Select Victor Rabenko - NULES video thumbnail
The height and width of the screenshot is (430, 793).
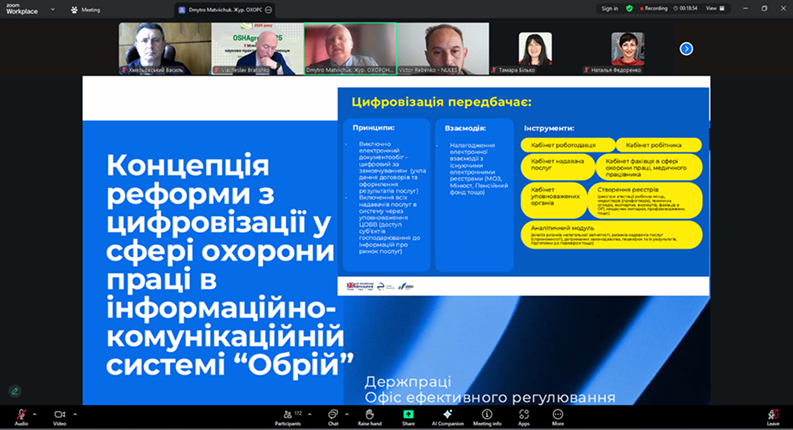[x=443, y=49]
